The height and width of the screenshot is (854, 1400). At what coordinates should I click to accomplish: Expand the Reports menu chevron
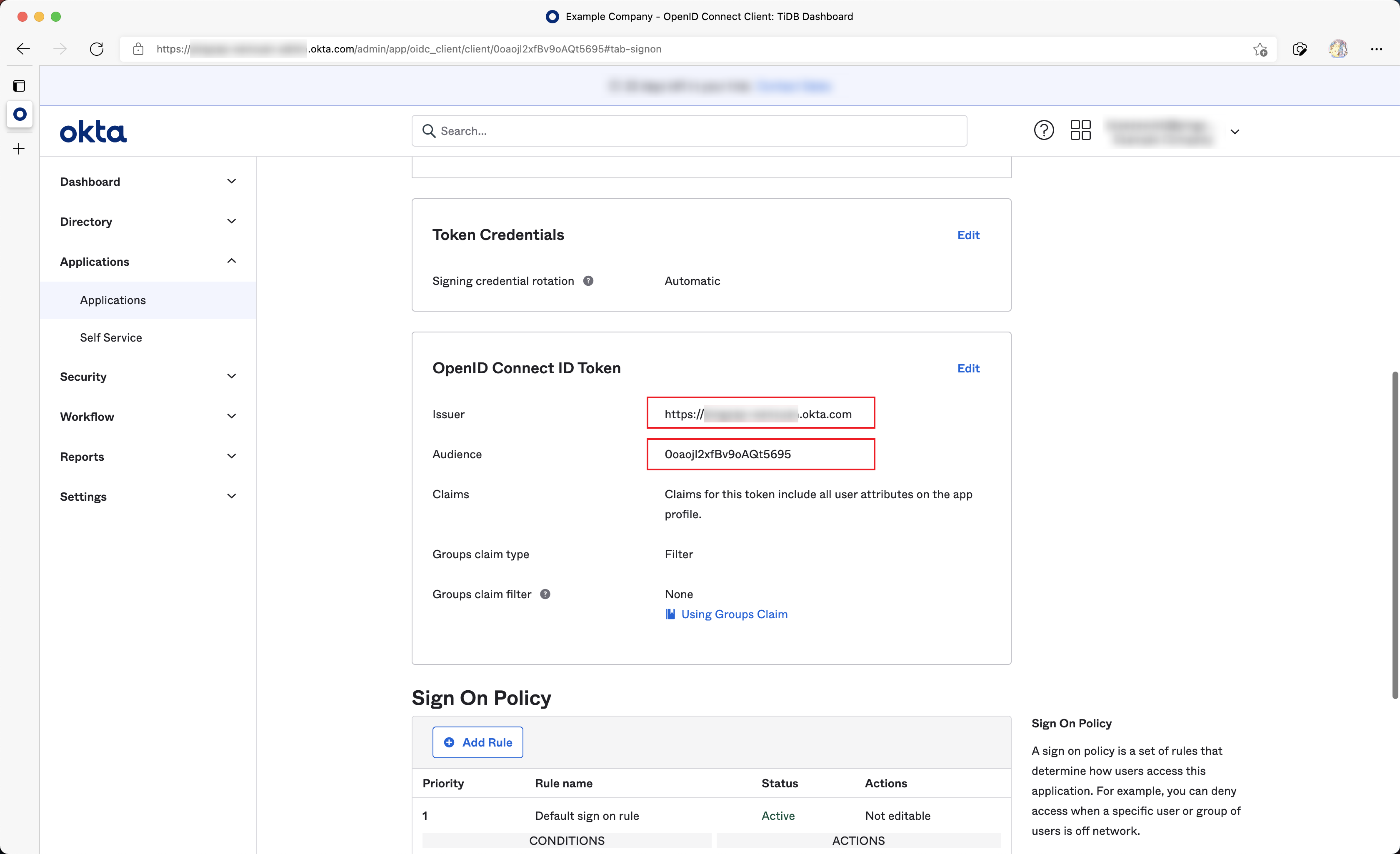coord(231,456)
